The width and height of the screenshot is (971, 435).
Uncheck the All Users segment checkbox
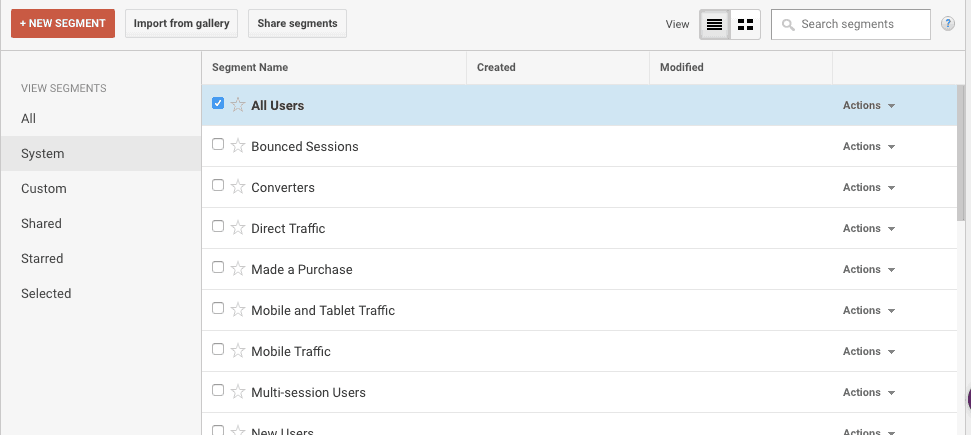click(x=218, y=103)
